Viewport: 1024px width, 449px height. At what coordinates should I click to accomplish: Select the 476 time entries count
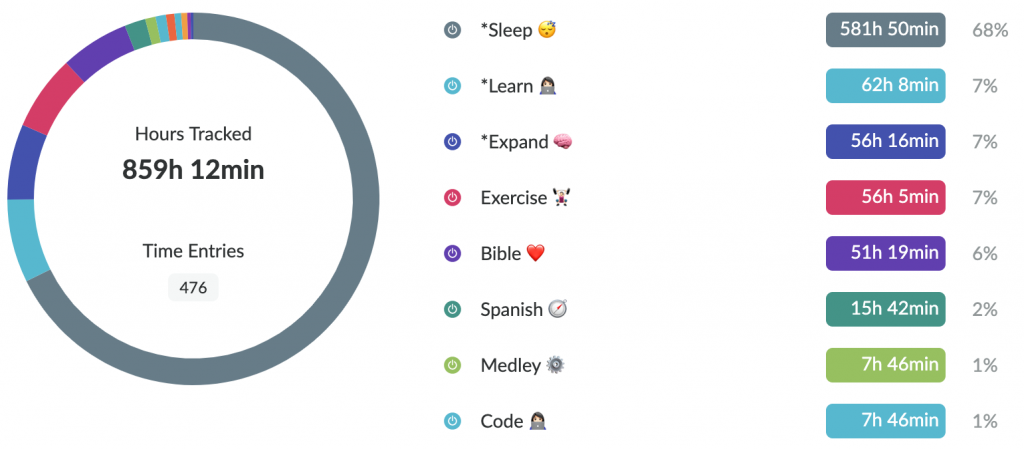193,288
